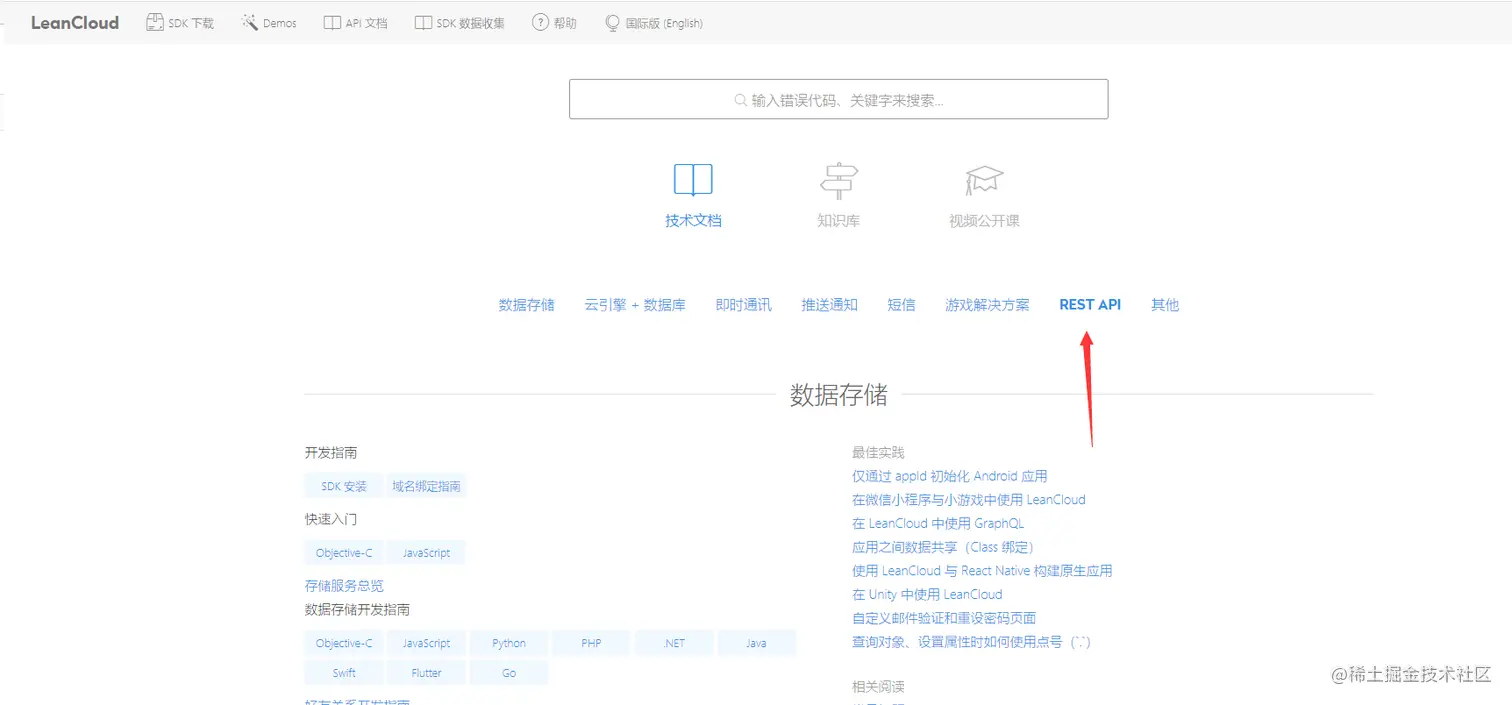The image size is (1512, 705).
Task: Select the open book 技术文档 icon
Action: point(693,180)
